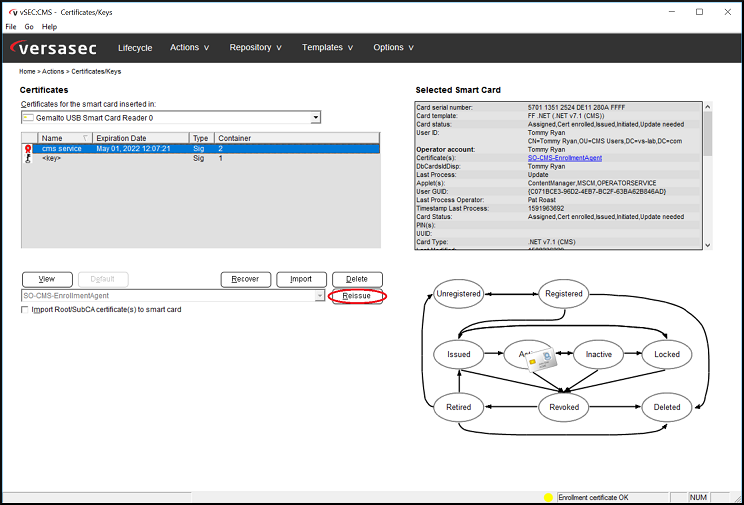Click 'ContentManager,MSCM,OPERATORSERVICE' applets value
Image resolution: width=744 pixels, height=505 pixels.
592,183
